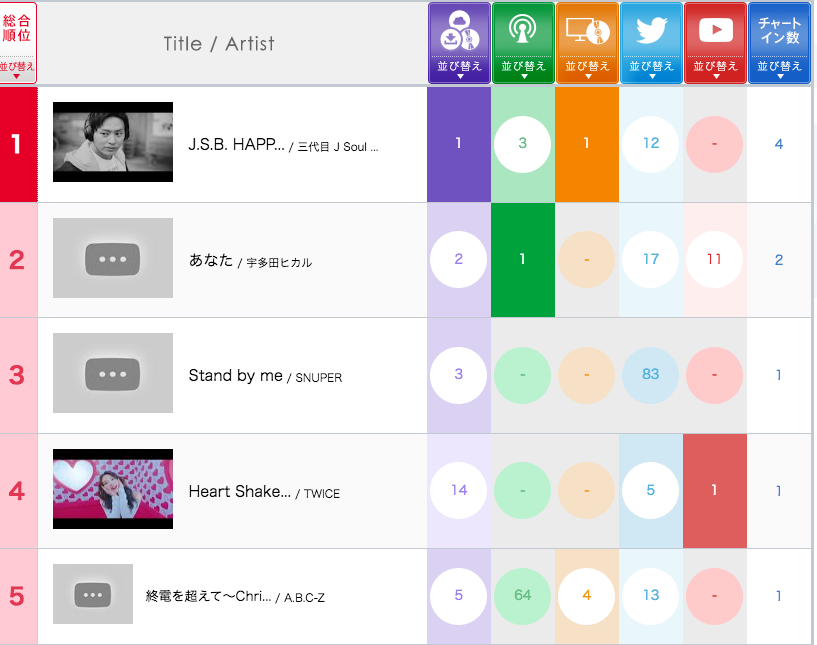
Task: Click the Heart Shake... song title
Action: coord(239,492)
